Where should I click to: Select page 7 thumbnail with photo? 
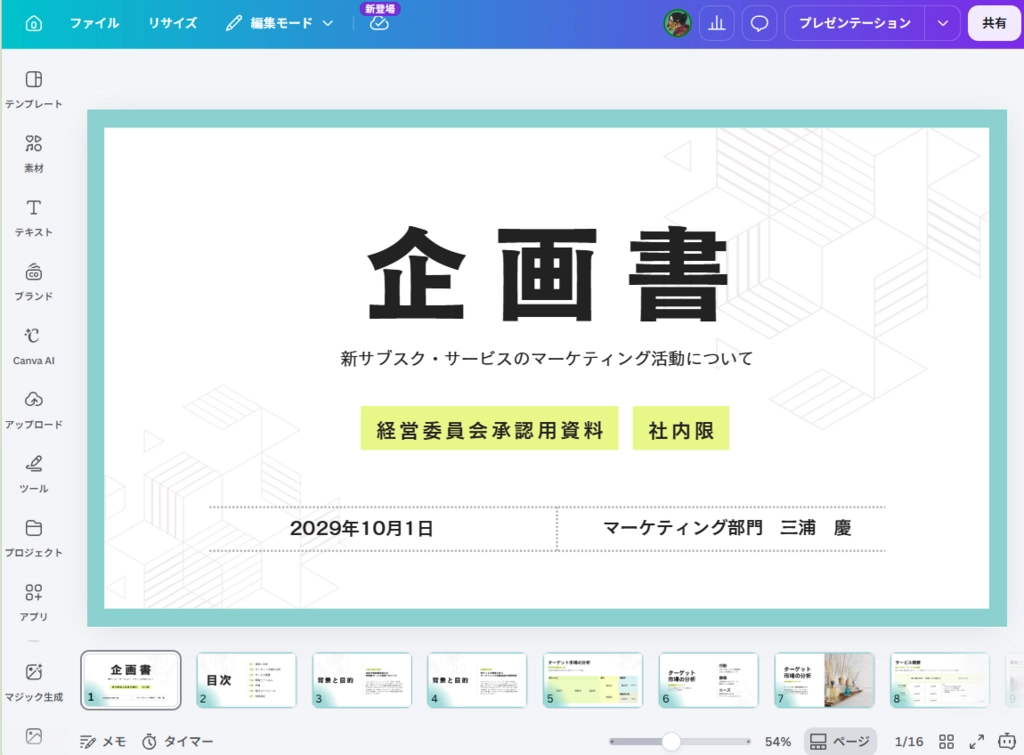824,680
